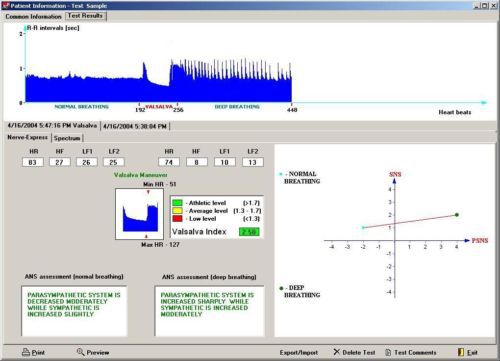Click the deep breathing green dot on graph
Viewport: 500px width, 361px height.
coord(457,215)
